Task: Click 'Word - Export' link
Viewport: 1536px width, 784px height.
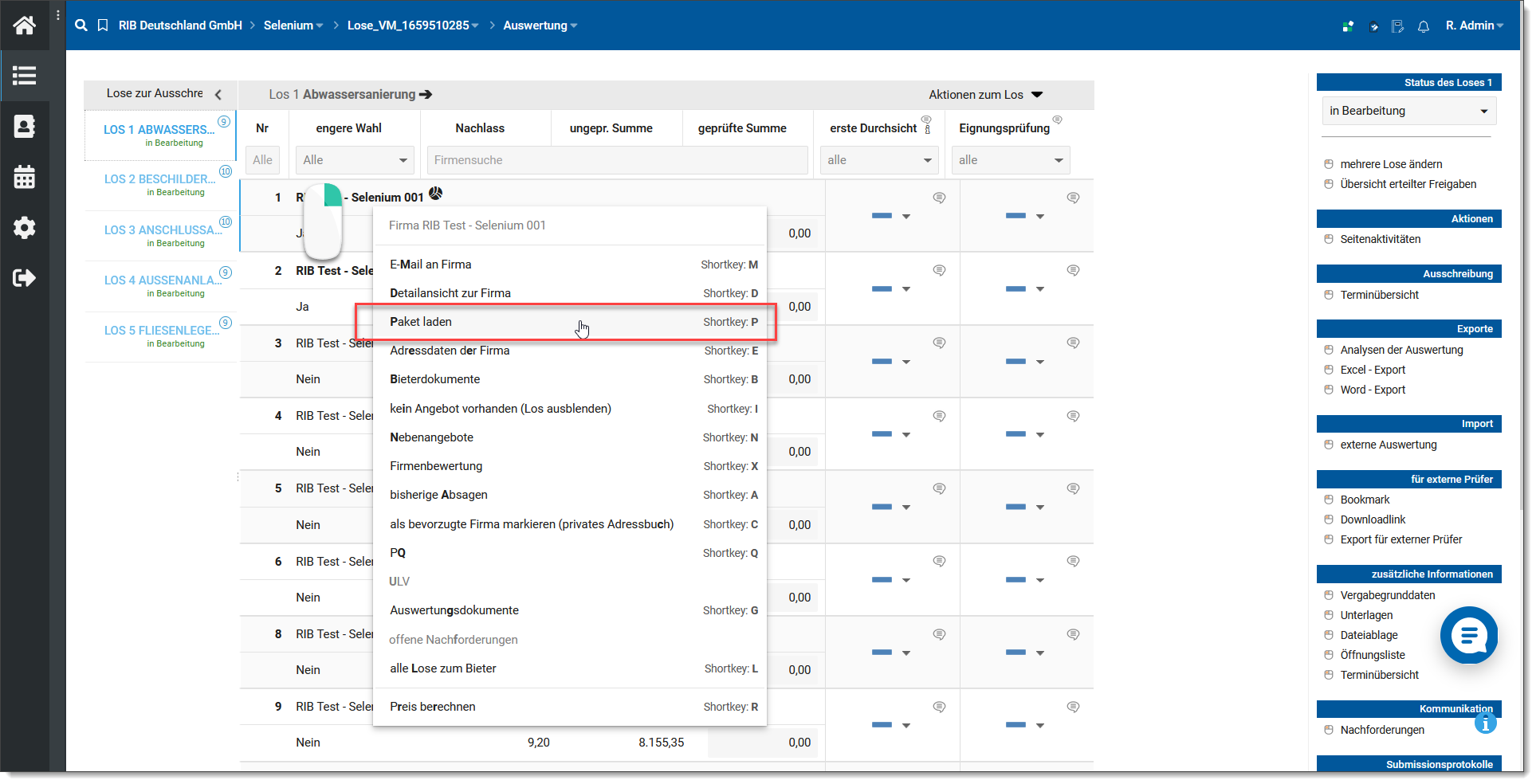Action: (1373, 390)
